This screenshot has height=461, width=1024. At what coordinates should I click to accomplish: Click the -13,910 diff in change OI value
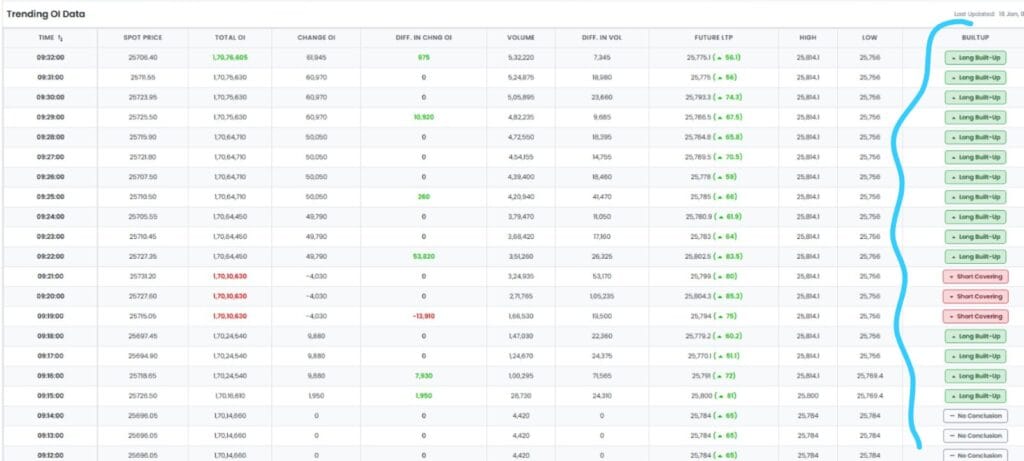[x=423, y=316]
